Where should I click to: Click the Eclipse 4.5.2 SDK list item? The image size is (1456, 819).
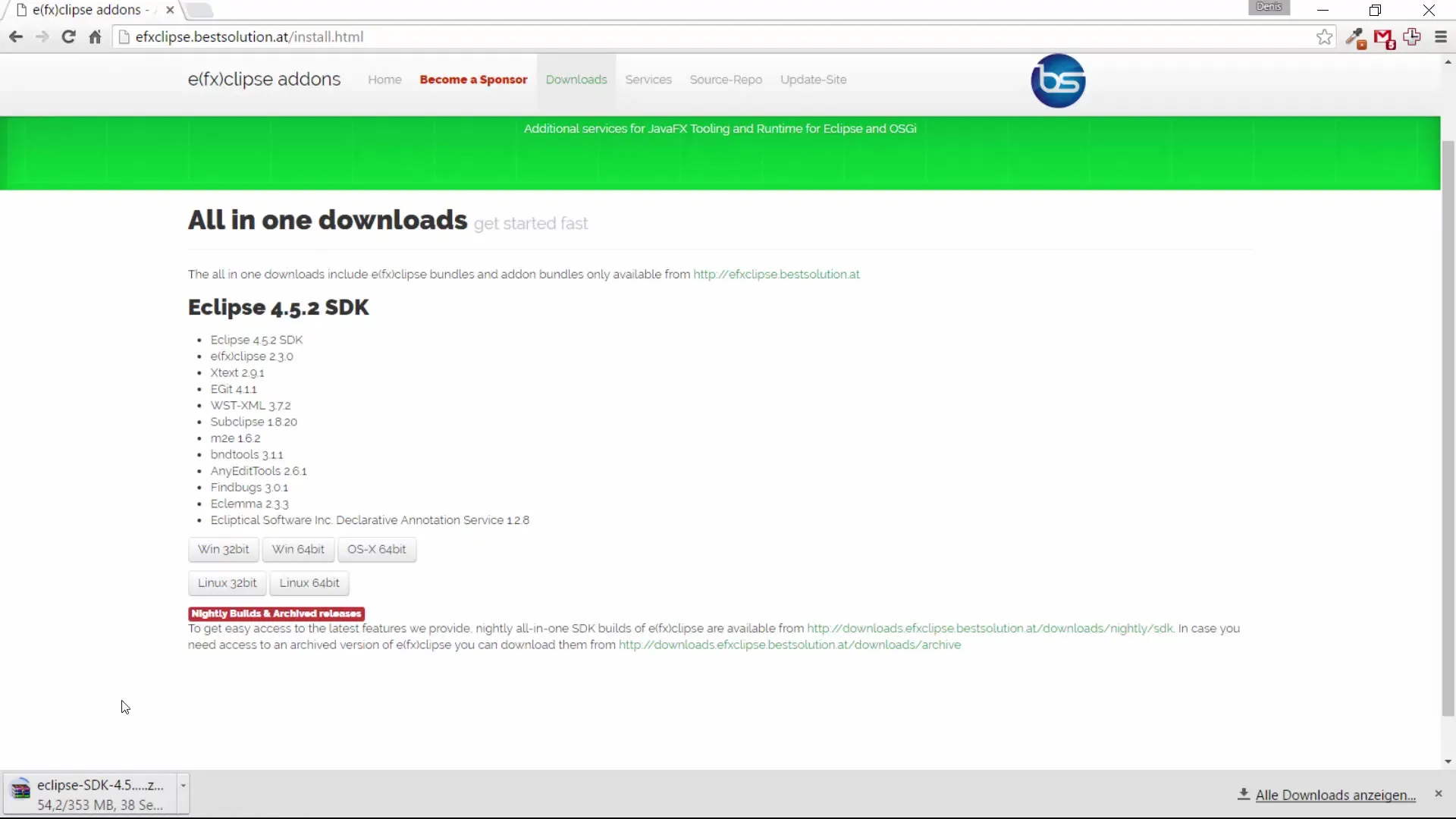256,340
